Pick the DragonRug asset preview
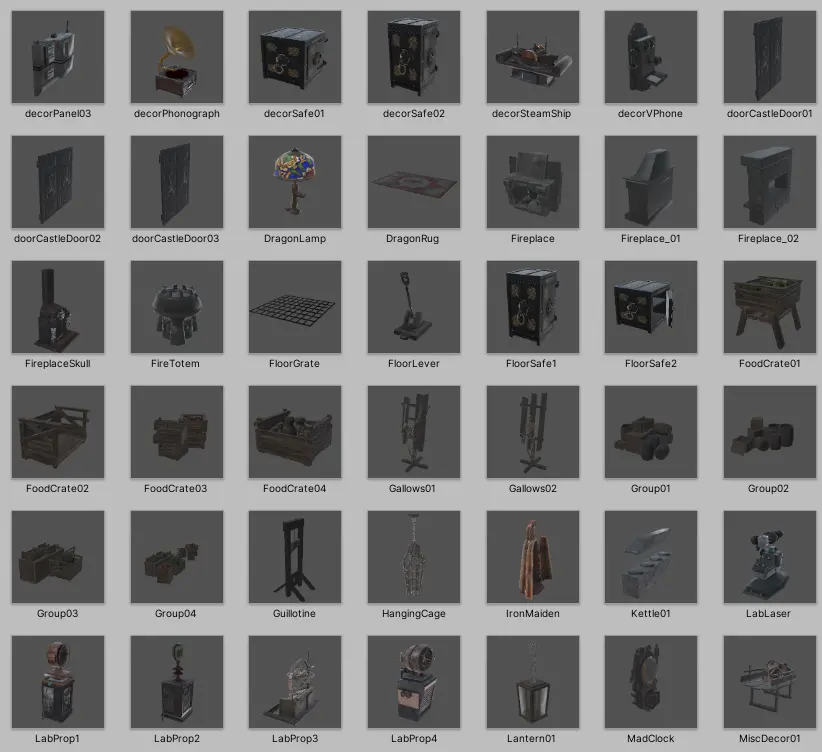Image resolution: width=822 pixels, height=752 pixels. click(414, 182)
